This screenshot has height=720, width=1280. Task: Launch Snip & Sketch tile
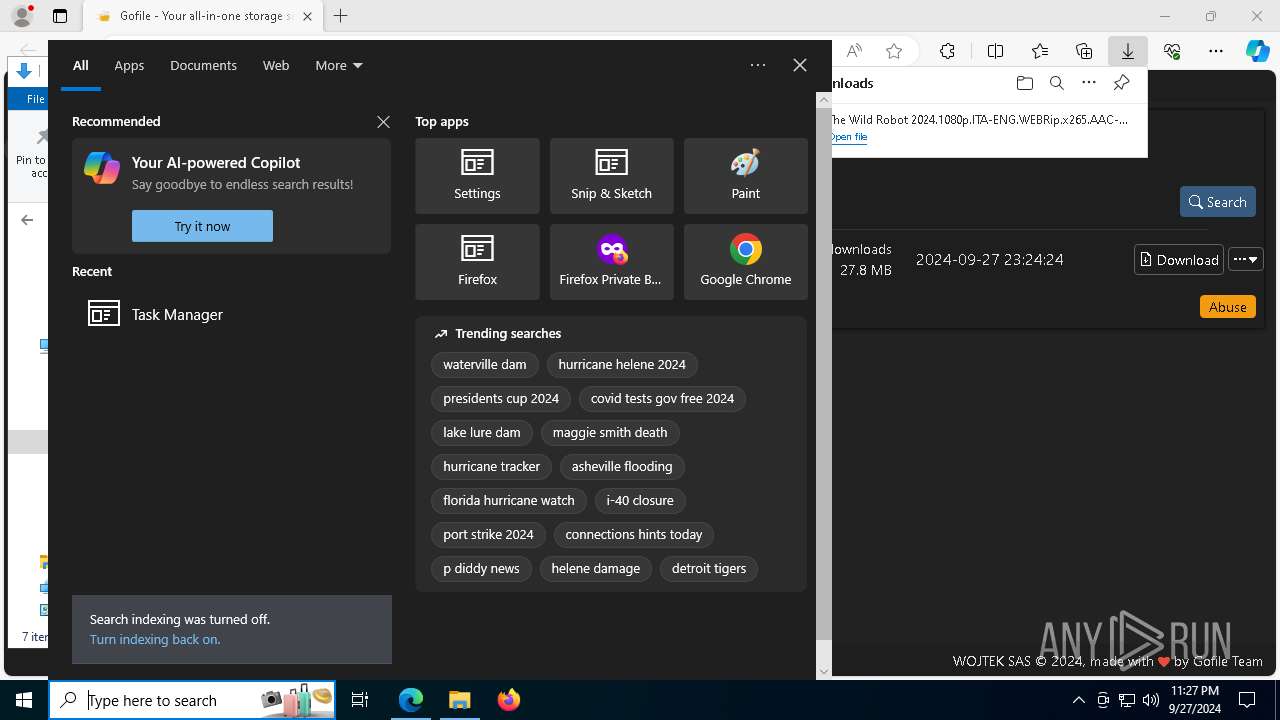[x=611, y=176]
